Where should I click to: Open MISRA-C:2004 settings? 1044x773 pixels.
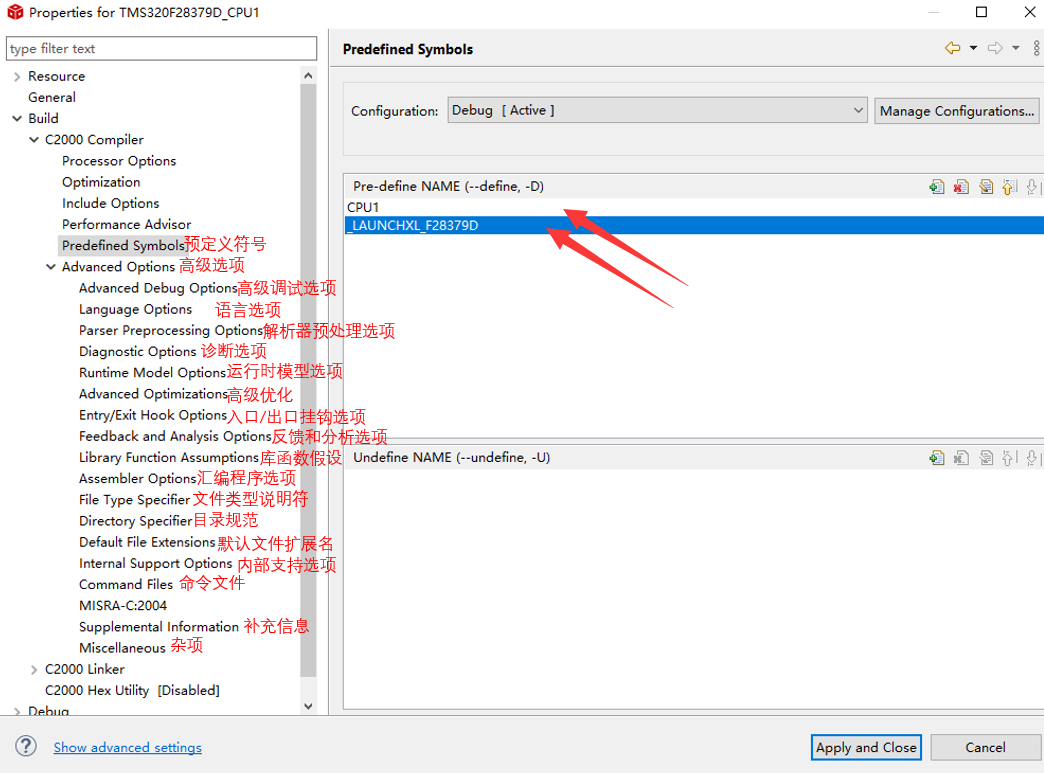(x=123, y=606)
